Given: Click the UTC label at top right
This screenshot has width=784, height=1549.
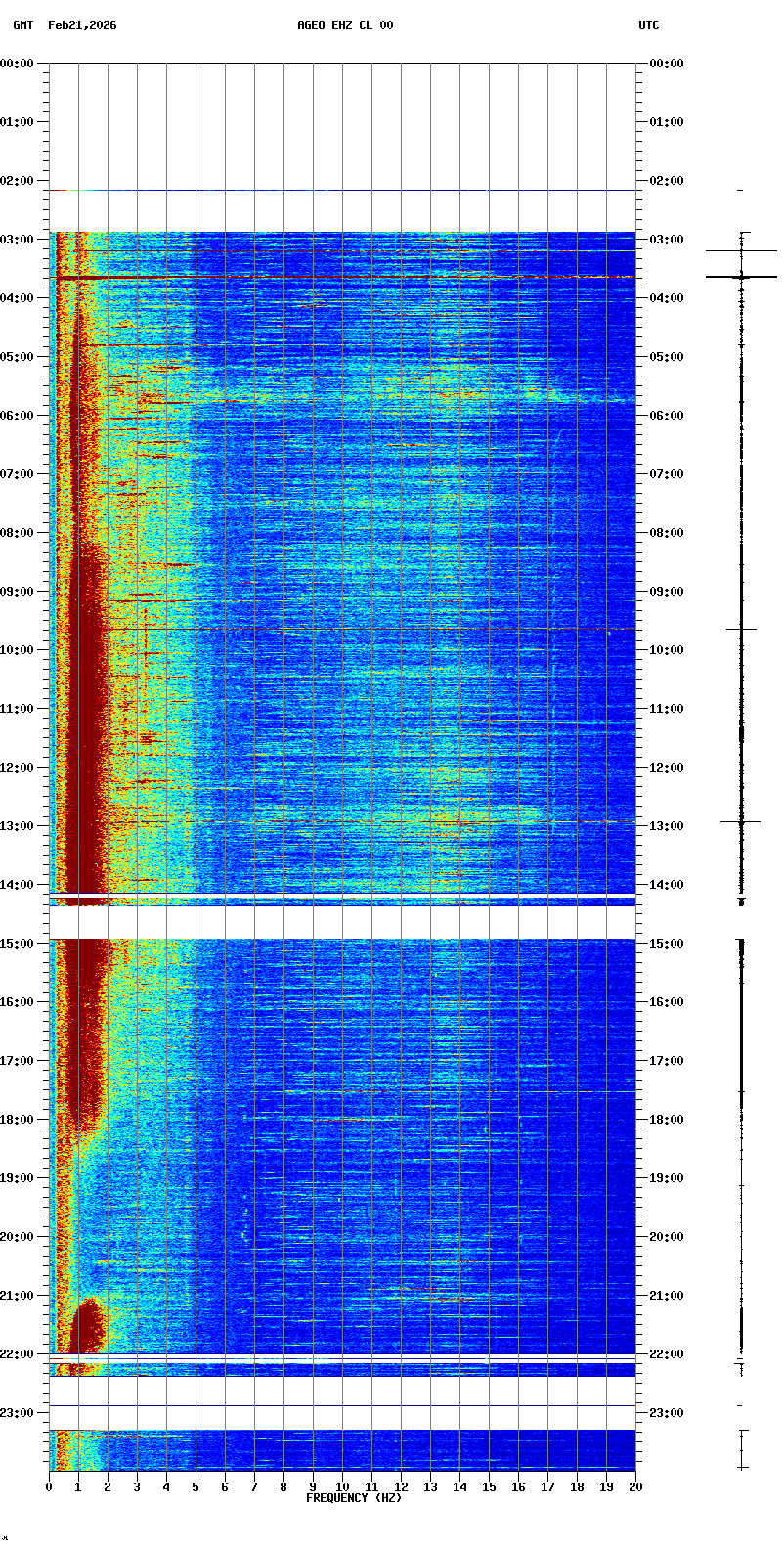Looking at the screenshot, I should coord(649,25).
